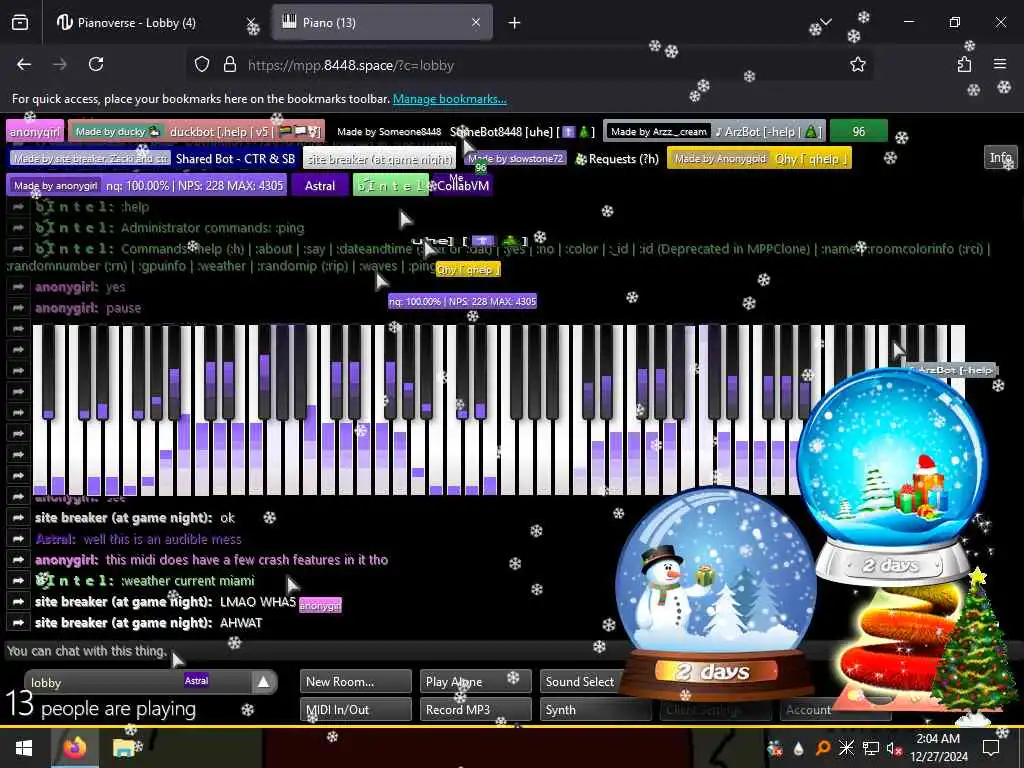Select the Shared Bot - CTR & SB tag
This screenshot has width=1024, height=768.
tap(153, 159)
